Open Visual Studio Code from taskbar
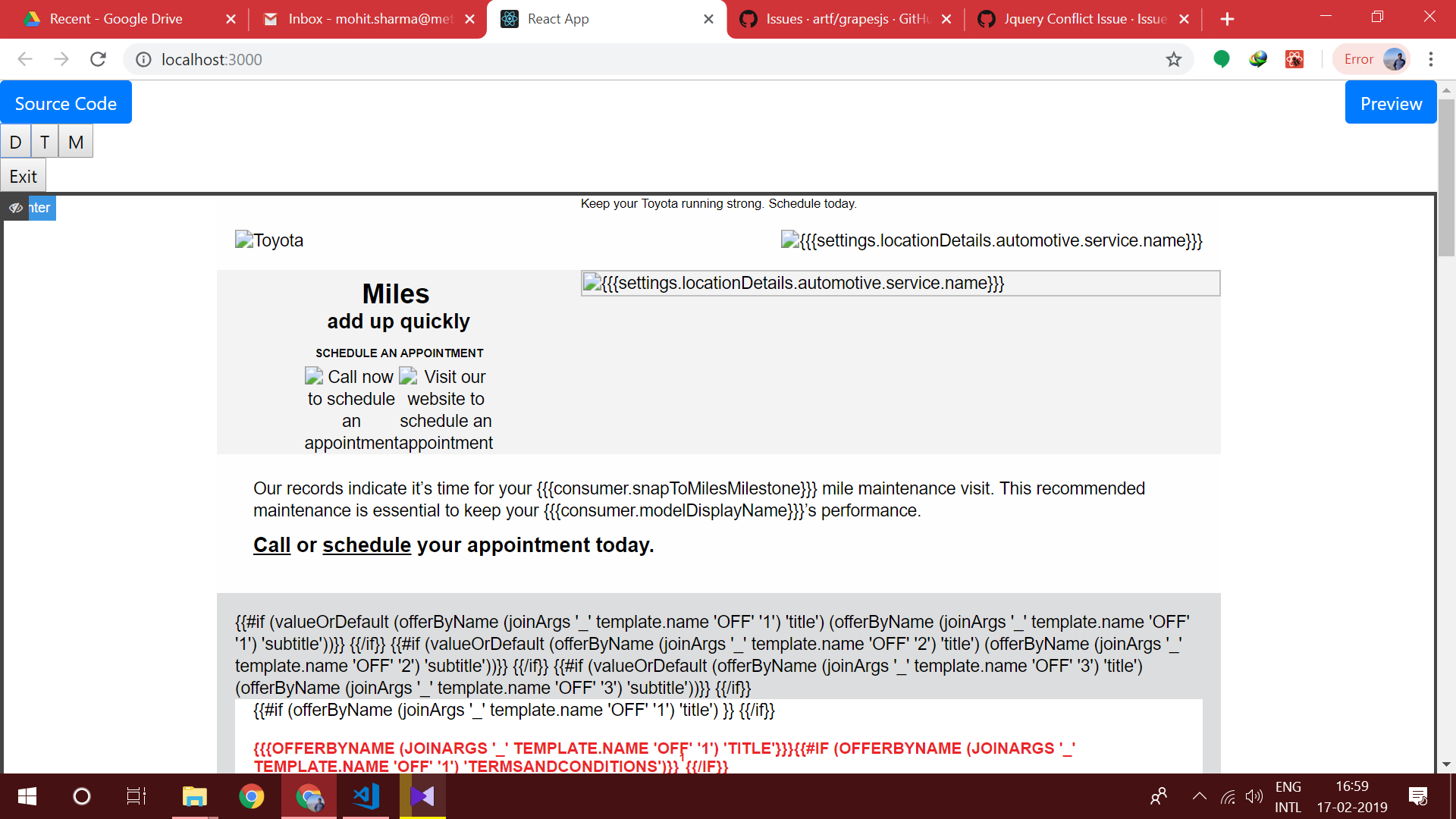 tap(366, 796)
